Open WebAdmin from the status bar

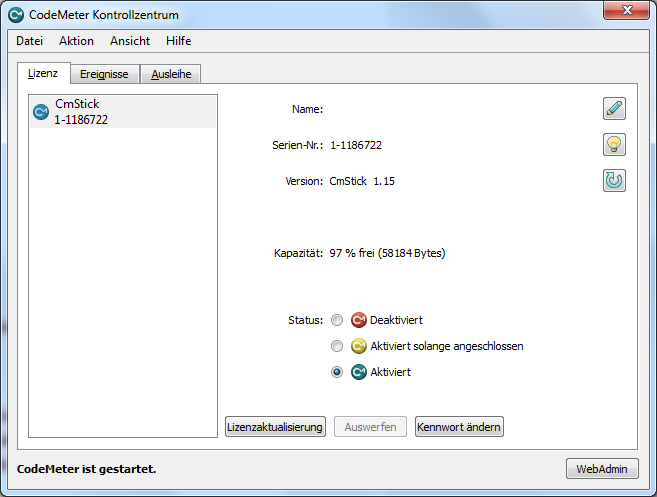point(602,469)
